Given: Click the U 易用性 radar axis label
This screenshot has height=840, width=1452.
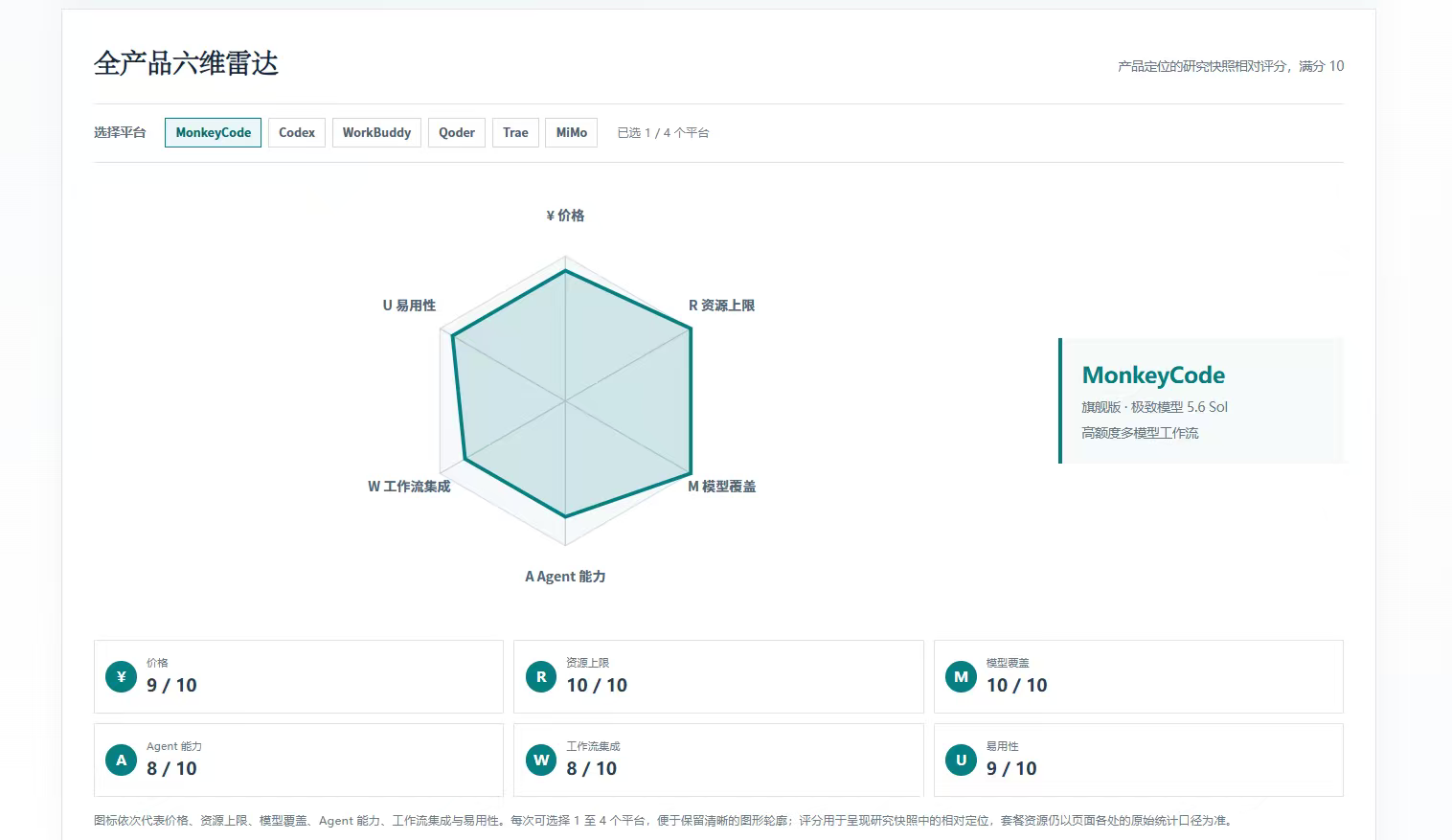Looking at the screenshot, I should point(409,306).
